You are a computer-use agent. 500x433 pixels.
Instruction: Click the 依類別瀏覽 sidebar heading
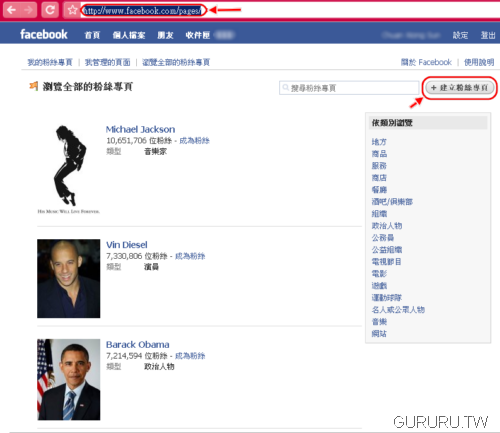pos(392,123)
